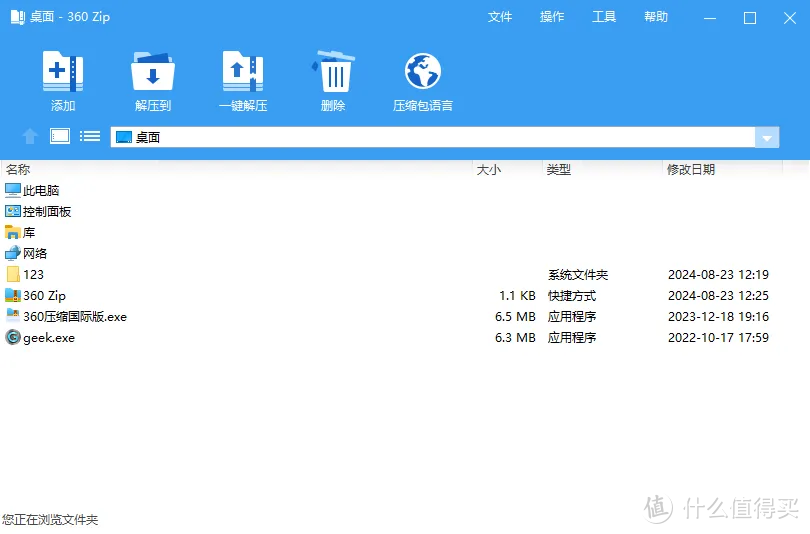This screenshot has height=534, width=810.
Task: Click date 2024-08-23 12:19
Action: [719, 275]
